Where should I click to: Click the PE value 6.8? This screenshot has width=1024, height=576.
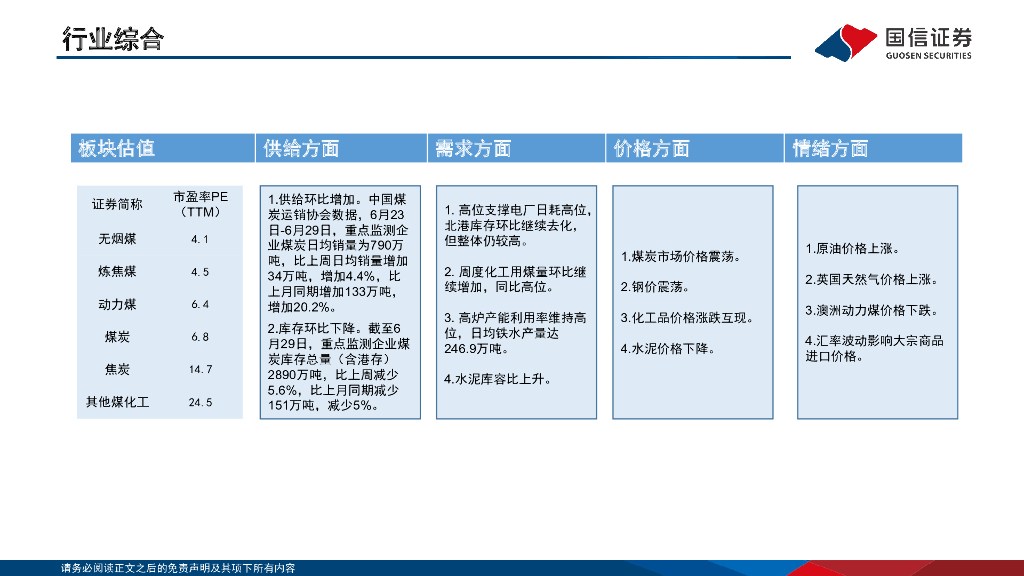pyautogui.click(x=200, y=338)
